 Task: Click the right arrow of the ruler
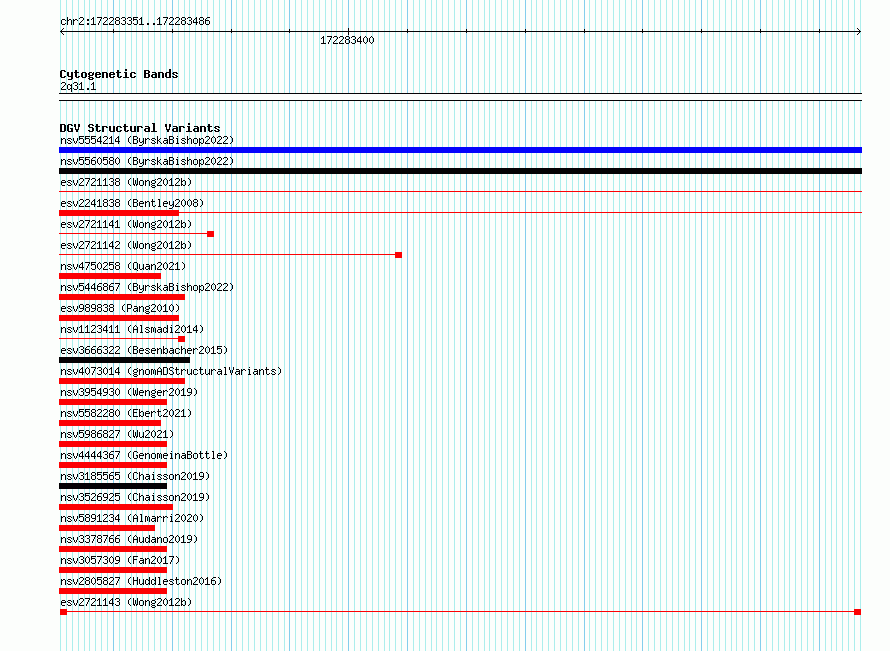pos(859,32)
